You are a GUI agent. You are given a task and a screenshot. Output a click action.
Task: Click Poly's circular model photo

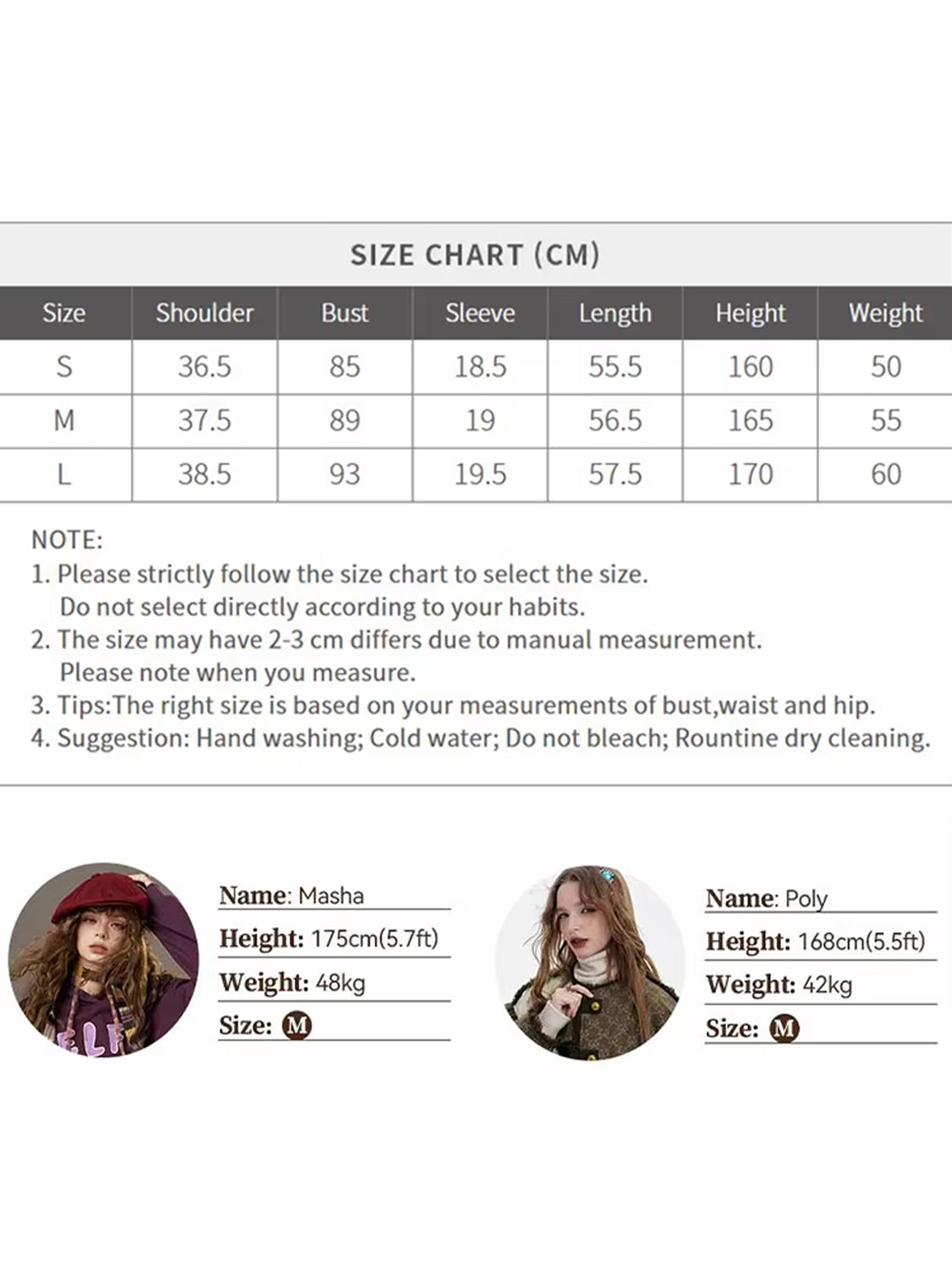pos(589,963)
